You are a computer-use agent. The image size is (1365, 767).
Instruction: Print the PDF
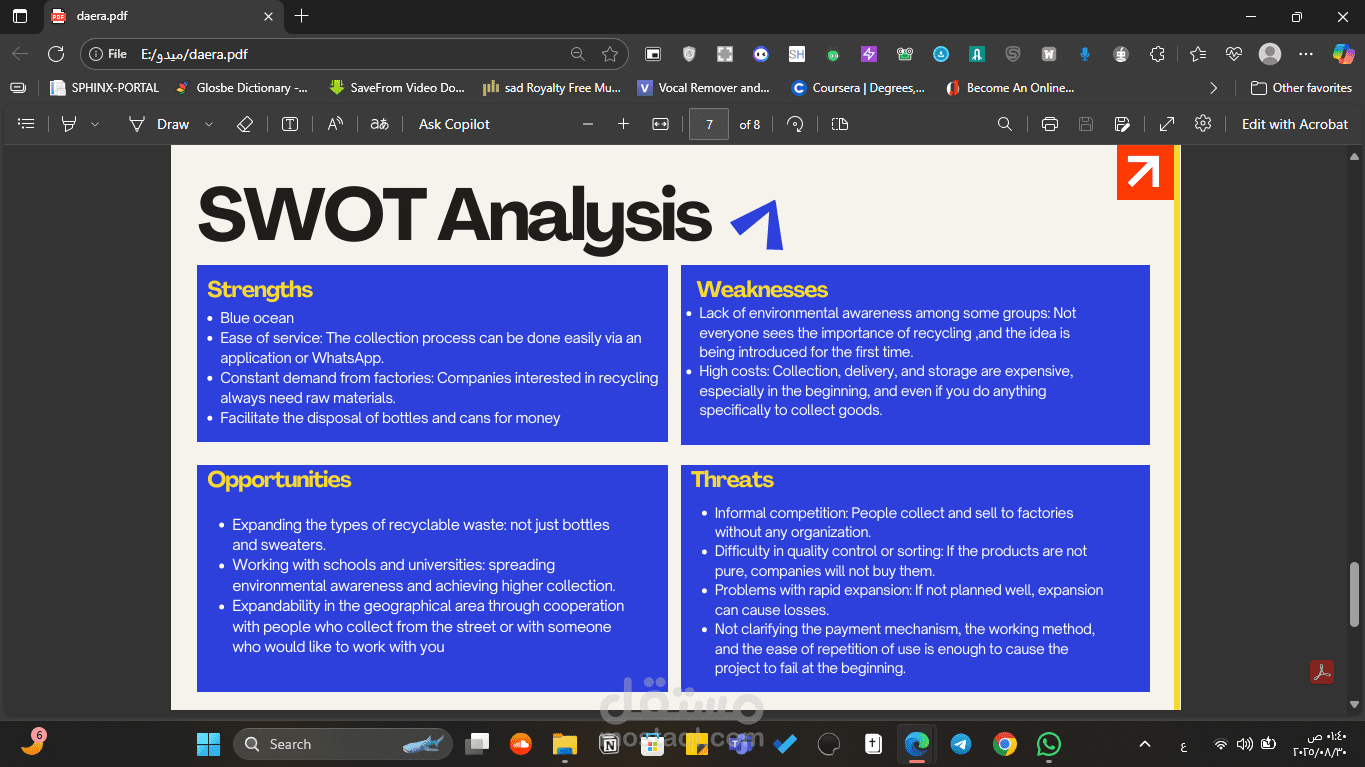point(1049,124)
